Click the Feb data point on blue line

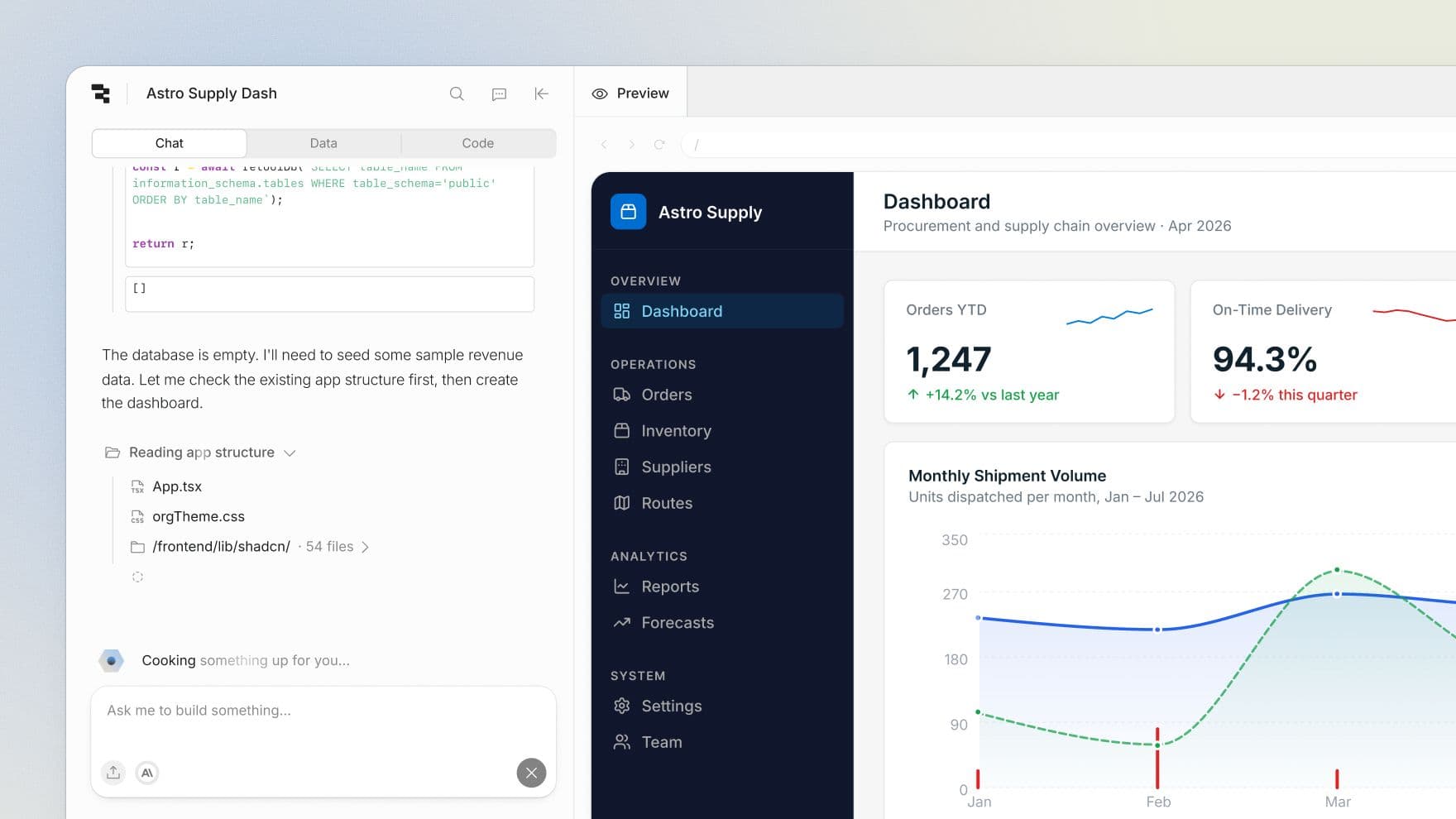pos(1157,630)
